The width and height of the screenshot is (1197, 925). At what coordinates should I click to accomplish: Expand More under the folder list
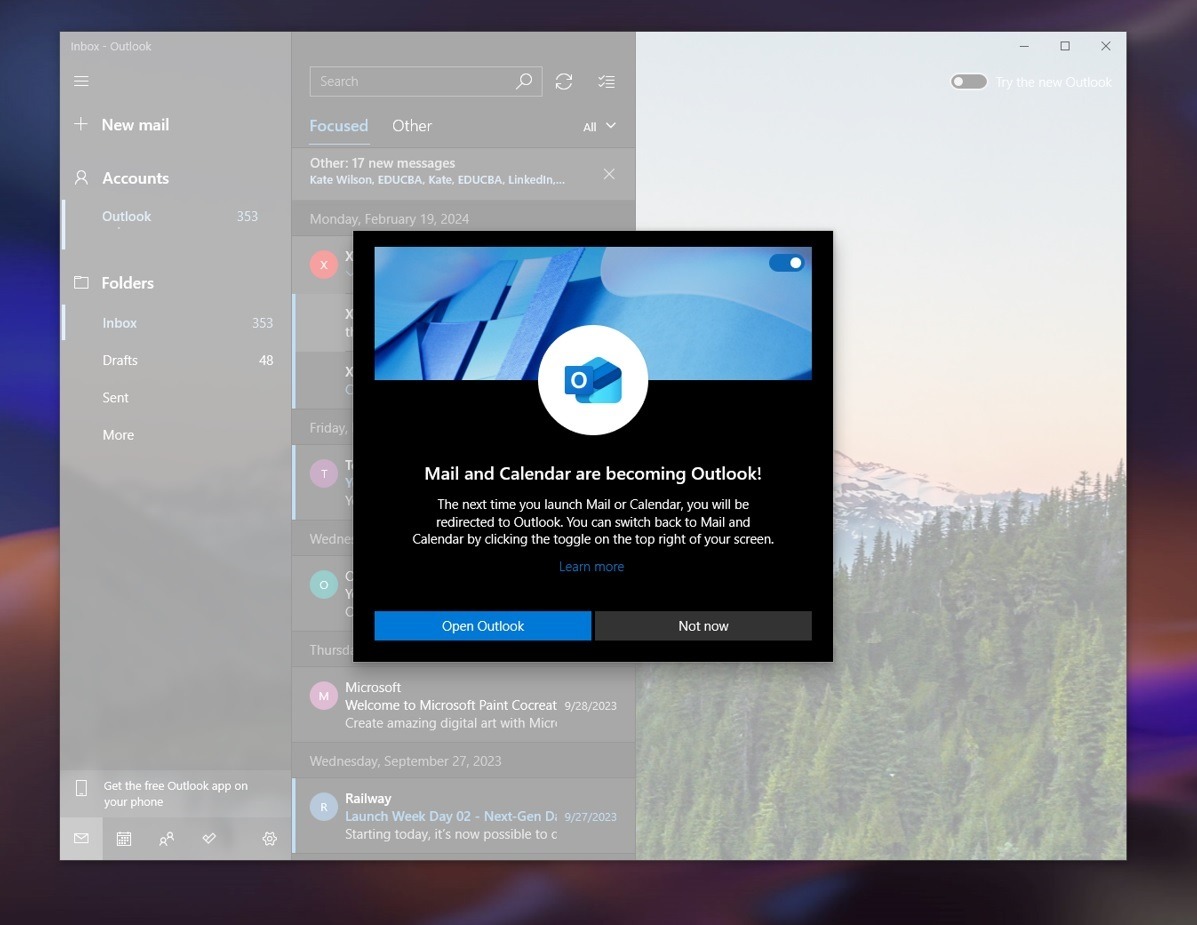pos(117,434)
